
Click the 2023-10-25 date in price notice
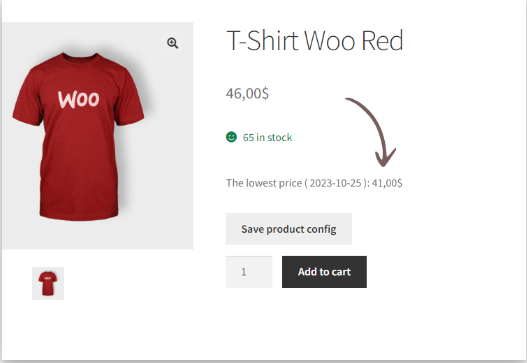[335, 183]
